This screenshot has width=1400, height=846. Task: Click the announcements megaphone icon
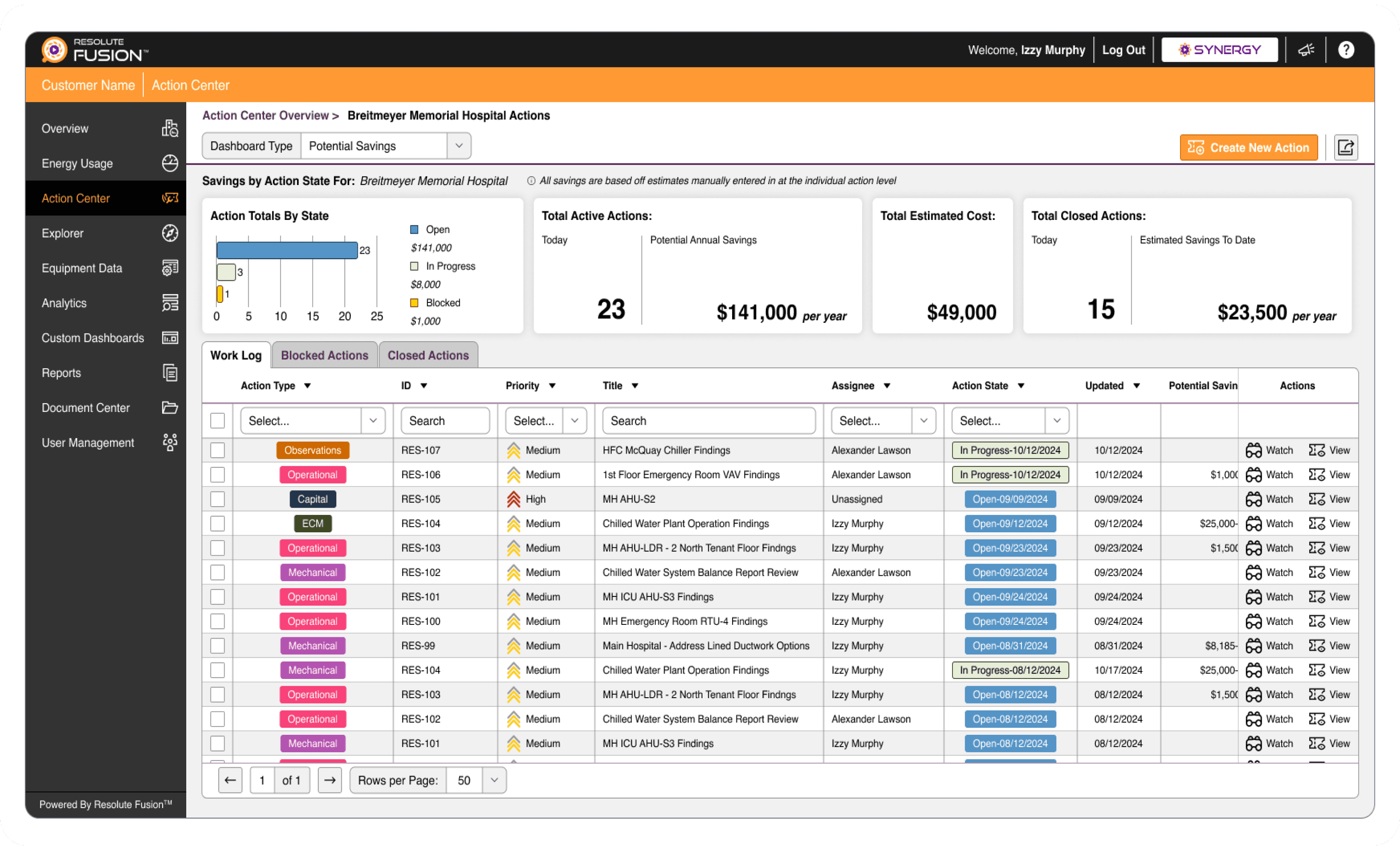pyautogui.click(x=1306, y=50)
